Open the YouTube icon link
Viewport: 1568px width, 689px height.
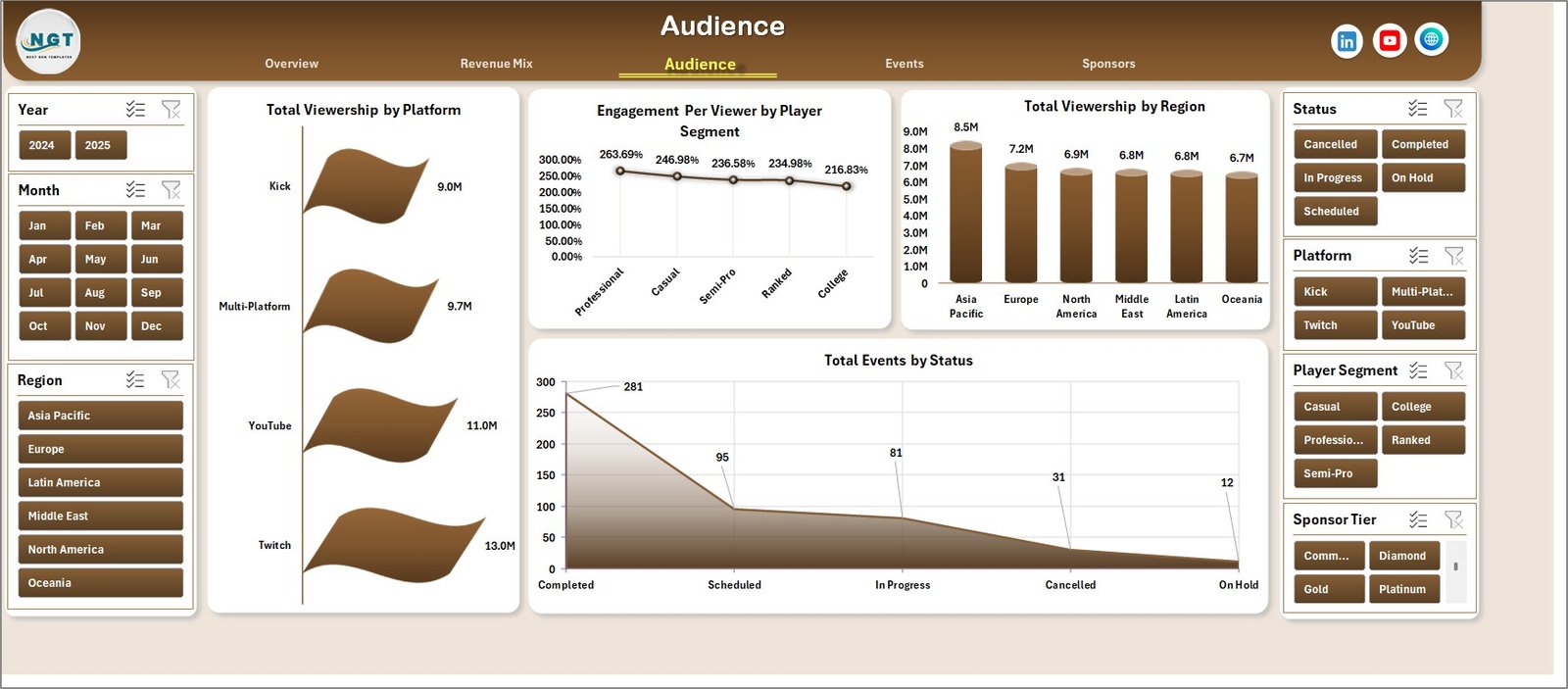[x=1389, y=40]
